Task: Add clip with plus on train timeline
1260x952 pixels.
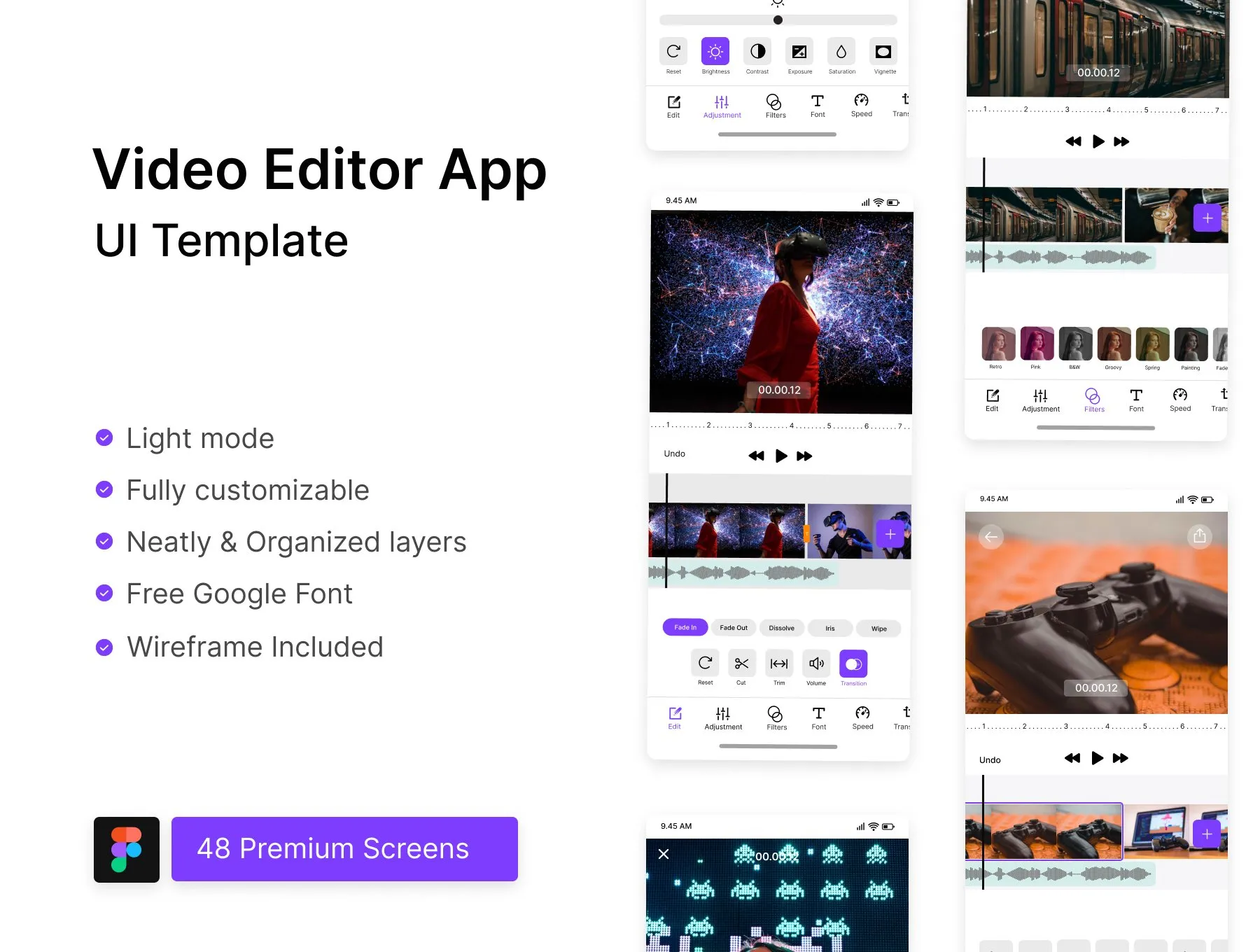Action: tap(1207, 218)
